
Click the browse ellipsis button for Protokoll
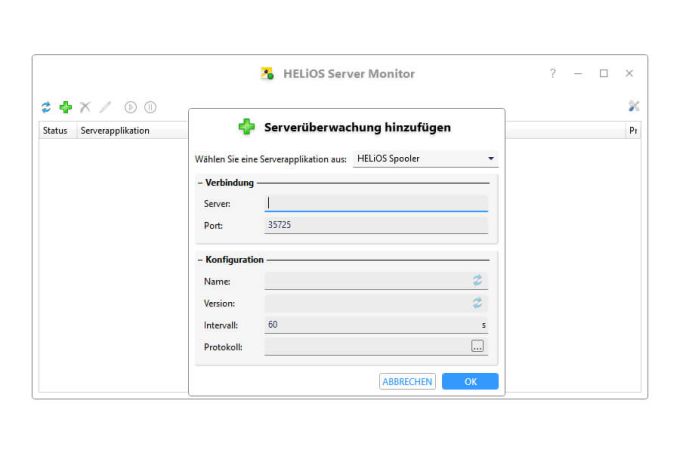(477, 346)
